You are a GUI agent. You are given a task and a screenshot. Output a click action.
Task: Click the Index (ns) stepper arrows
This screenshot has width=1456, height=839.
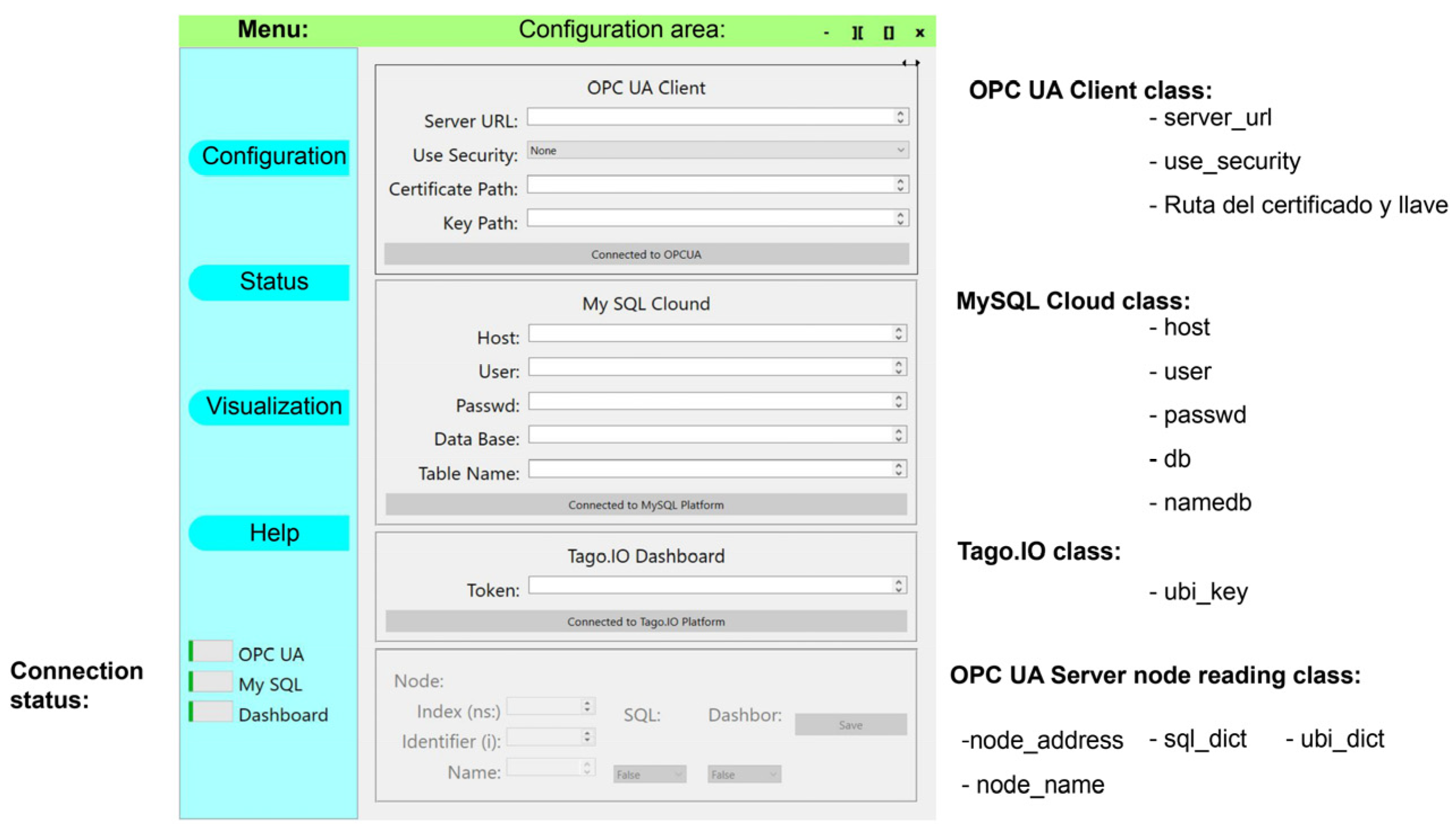coord(586,706)
